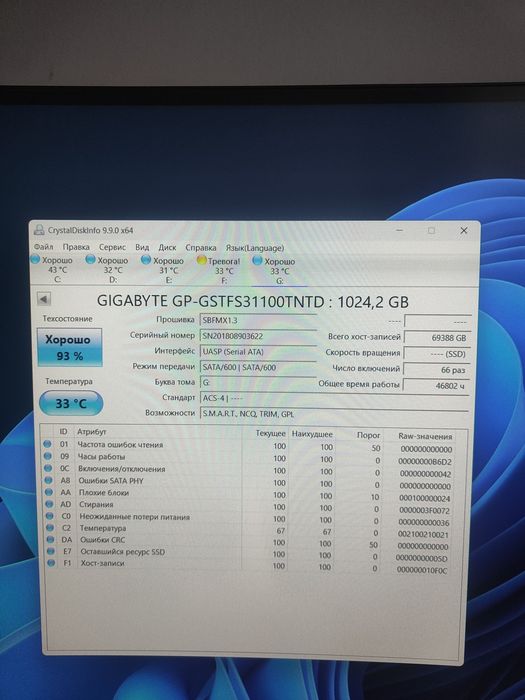Select the Ошибки SATA PHY row

coord(248,483)
